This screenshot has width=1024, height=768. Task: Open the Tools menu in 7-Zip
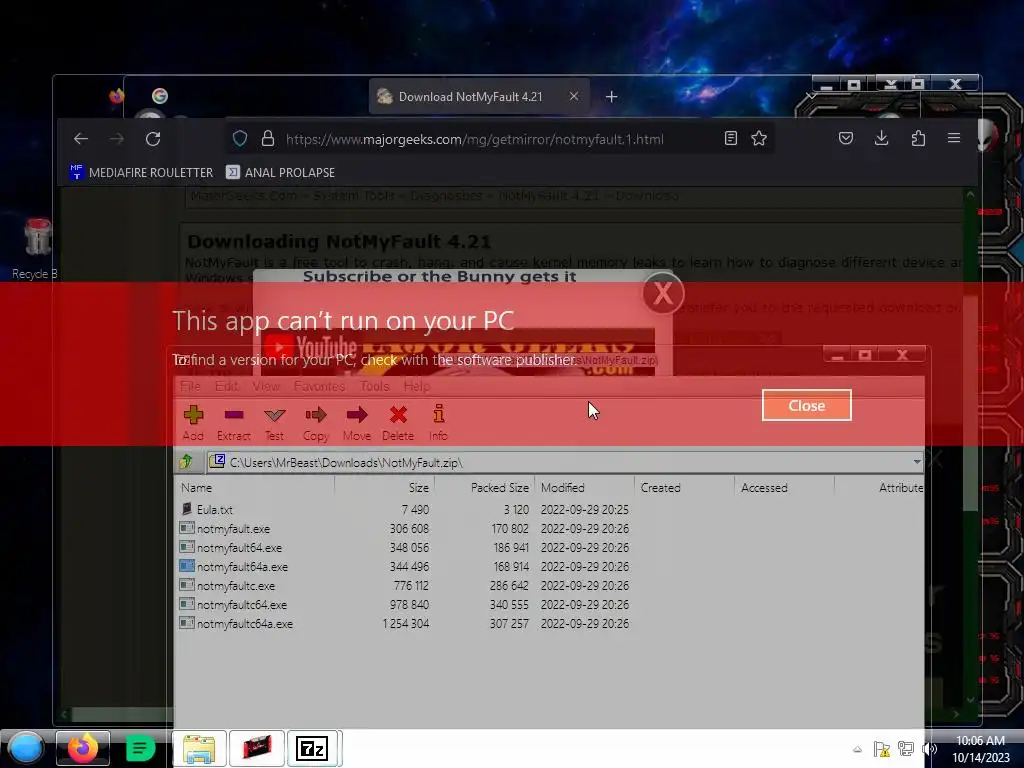click(374, 386)
